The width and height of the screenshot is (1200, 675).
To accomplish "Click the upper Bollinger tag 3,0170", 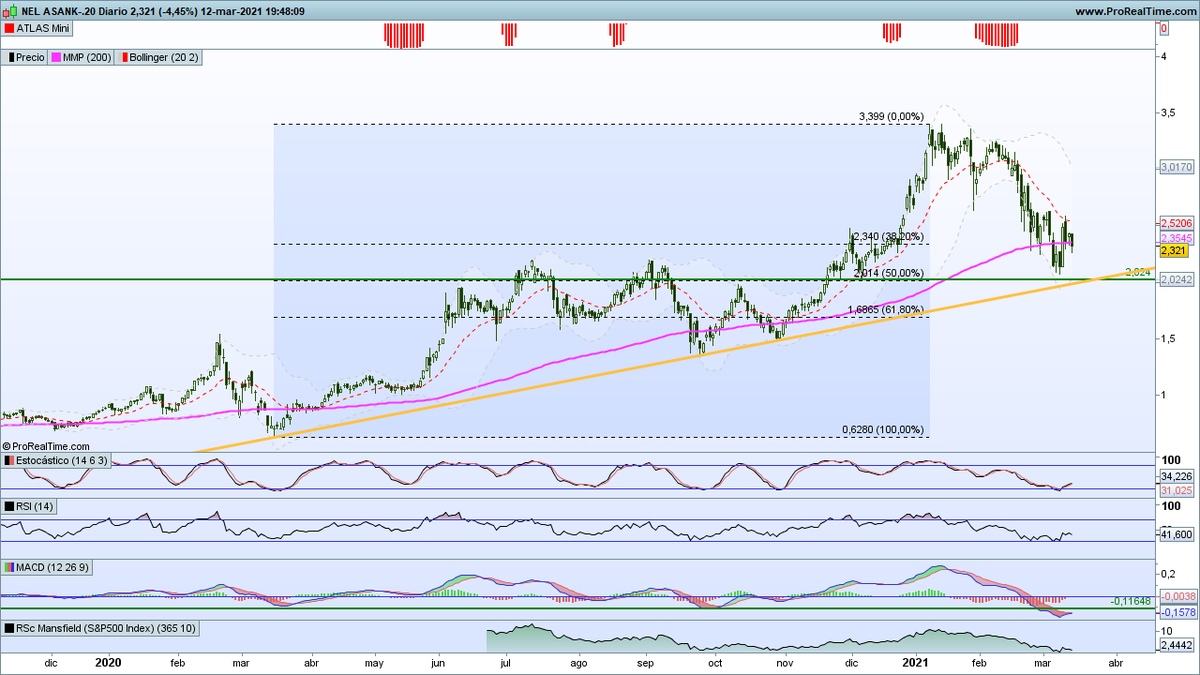I will (1175, 165).
